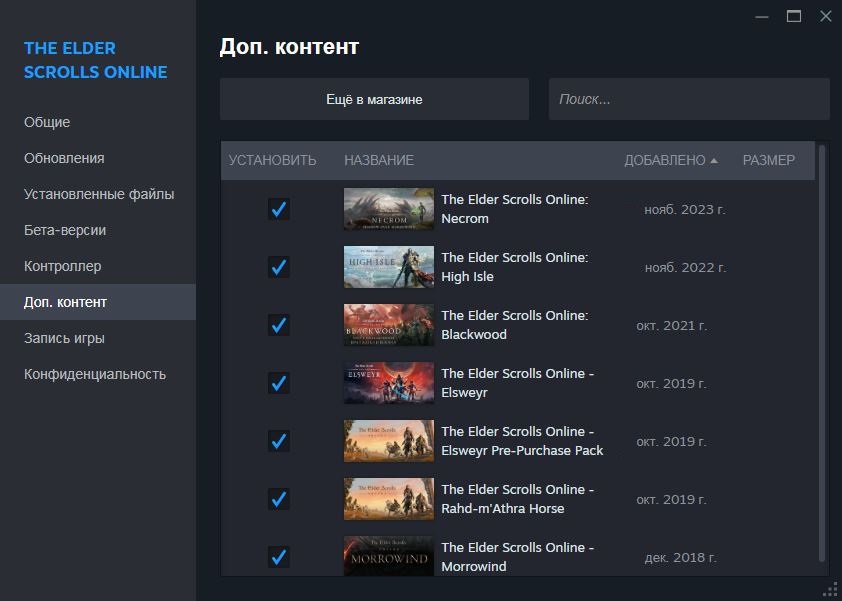This screenshot has height=601, width=842.
Task: Click the Elsweyr DLC thumbnail
Action: point(389,383)
